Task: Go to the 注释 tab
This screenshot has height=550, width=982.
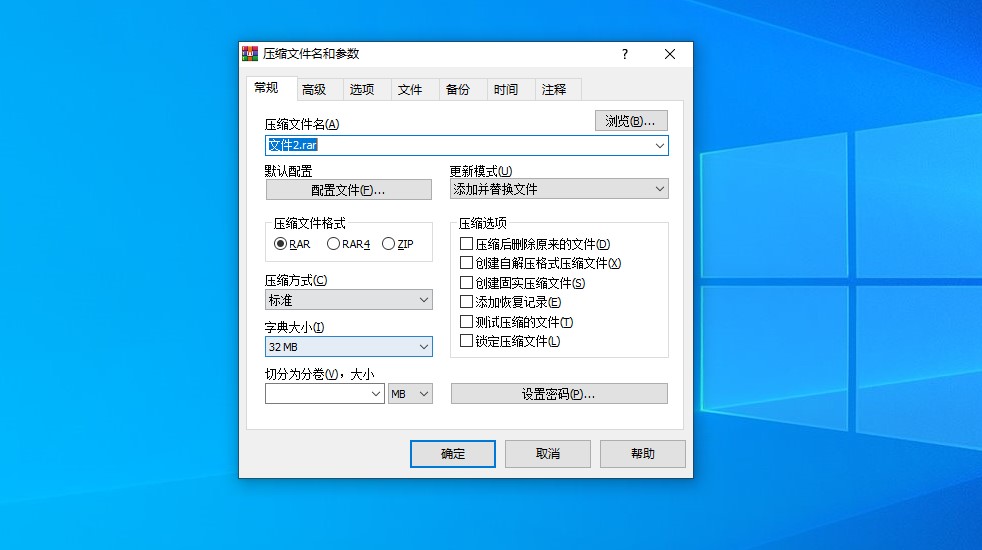Action: point(554,89)
